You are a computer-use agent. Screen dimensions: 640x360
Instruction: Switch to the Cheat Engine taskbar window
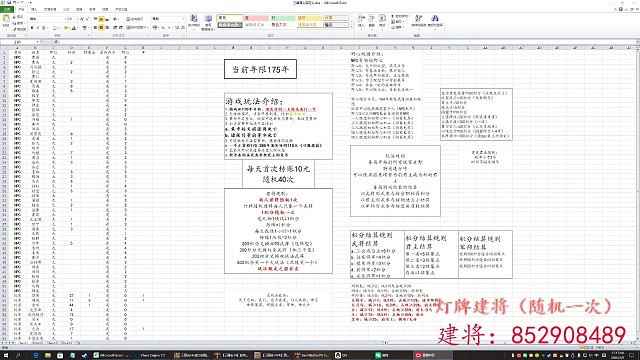point(150,356)
